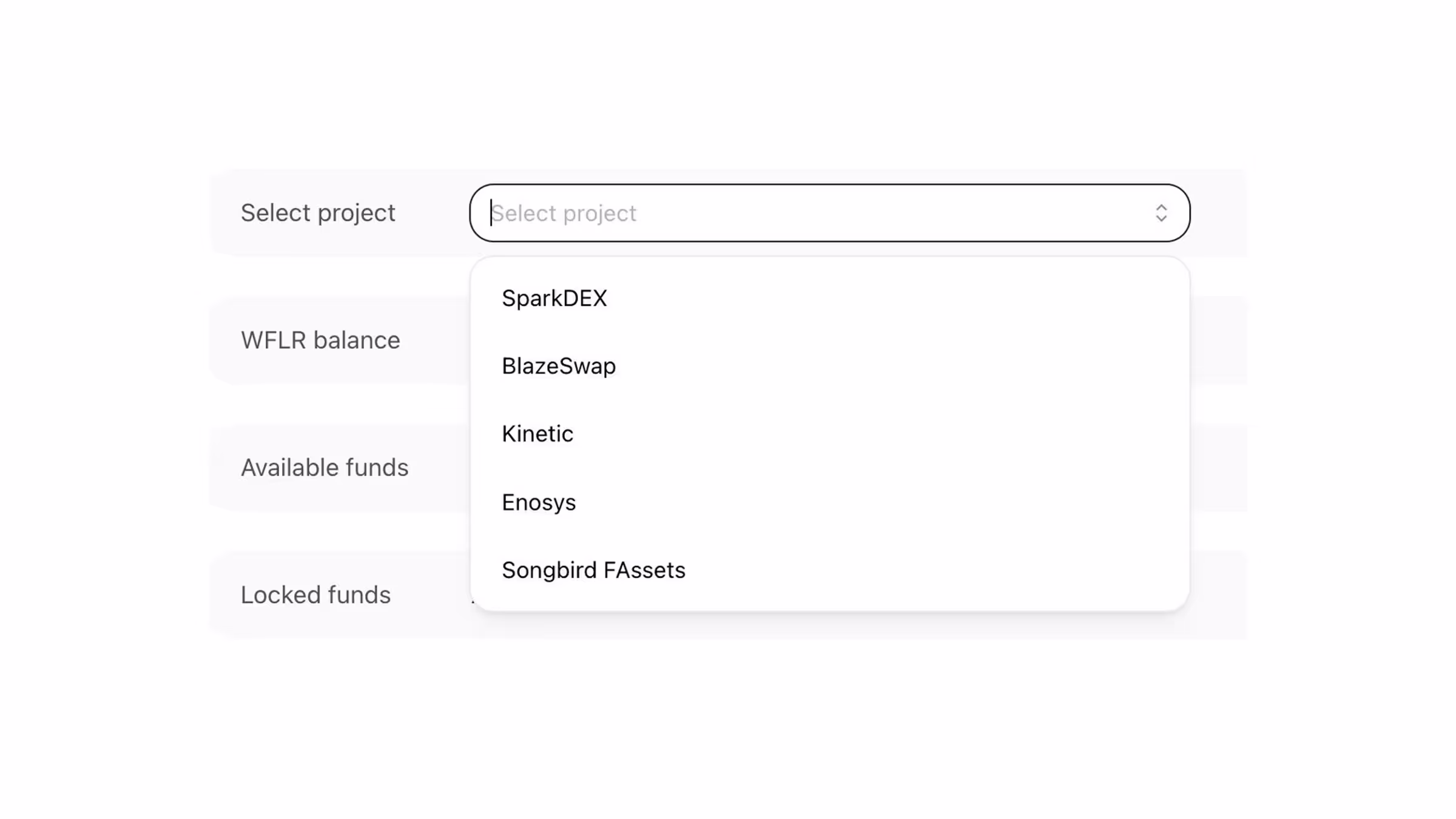Click the WFLR balance label
This screenshot has height=819, width=1456.
pos(320,340)
